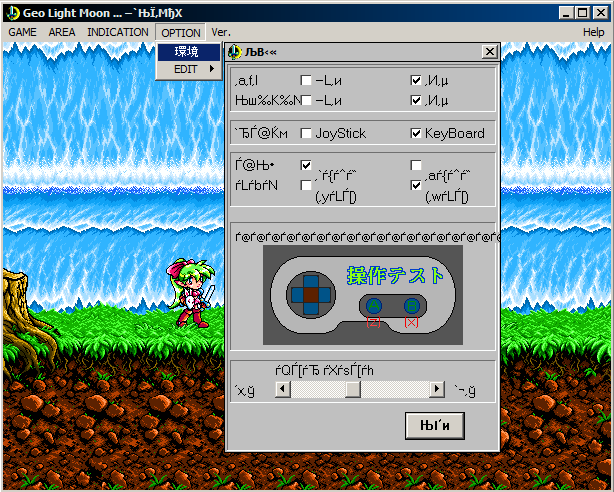
Task: Click the gamepad D-pad down arrow
Action: pyautogui.click(x=311, y=308)
